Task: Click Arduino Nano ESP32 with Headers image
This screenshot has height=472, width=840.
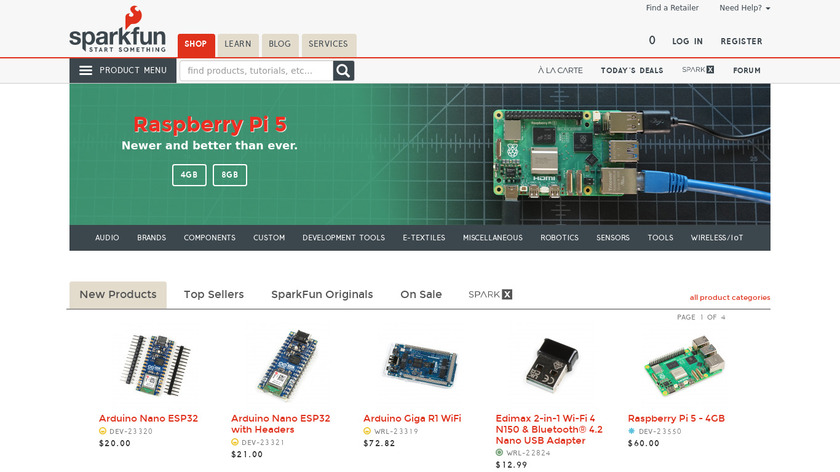Action: (288, 365)
